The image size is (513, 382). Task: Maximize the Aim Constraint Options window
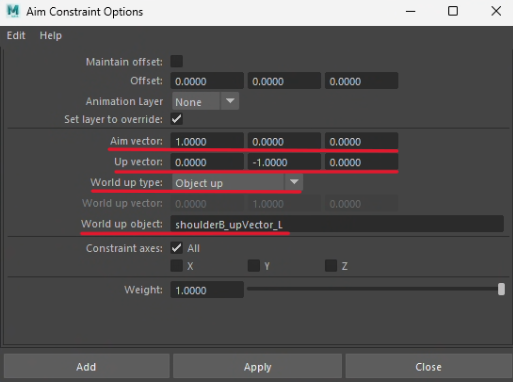(x=453, y=11)
